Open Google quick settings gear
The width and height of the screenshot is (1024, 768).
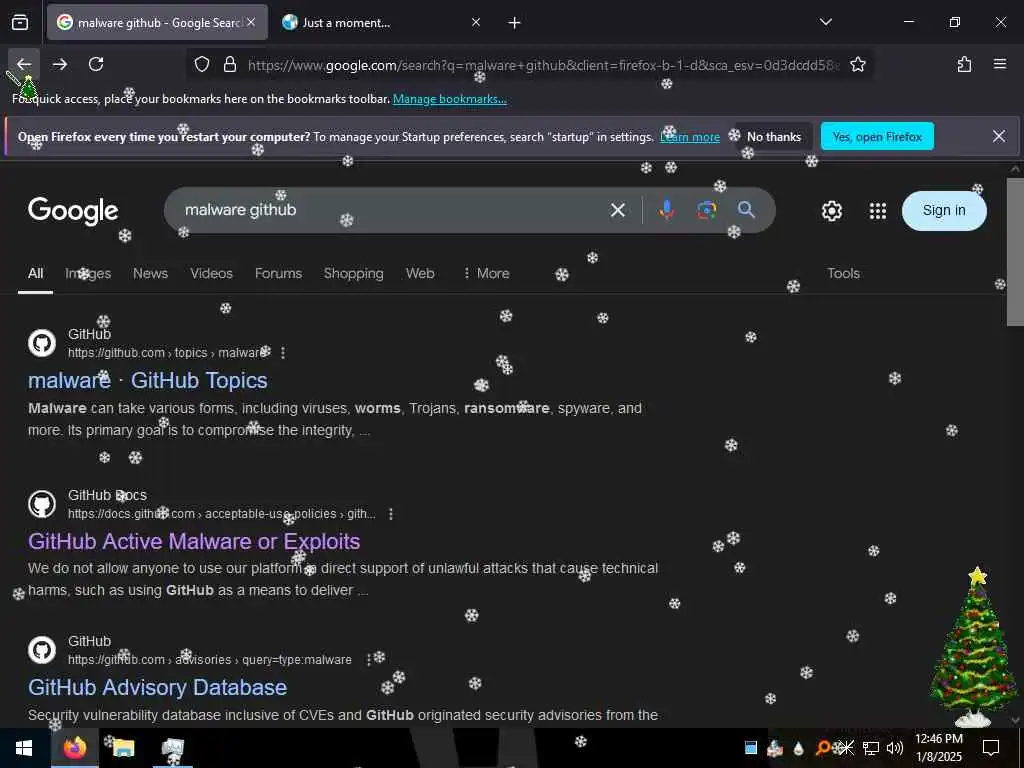tap(831, 211)
